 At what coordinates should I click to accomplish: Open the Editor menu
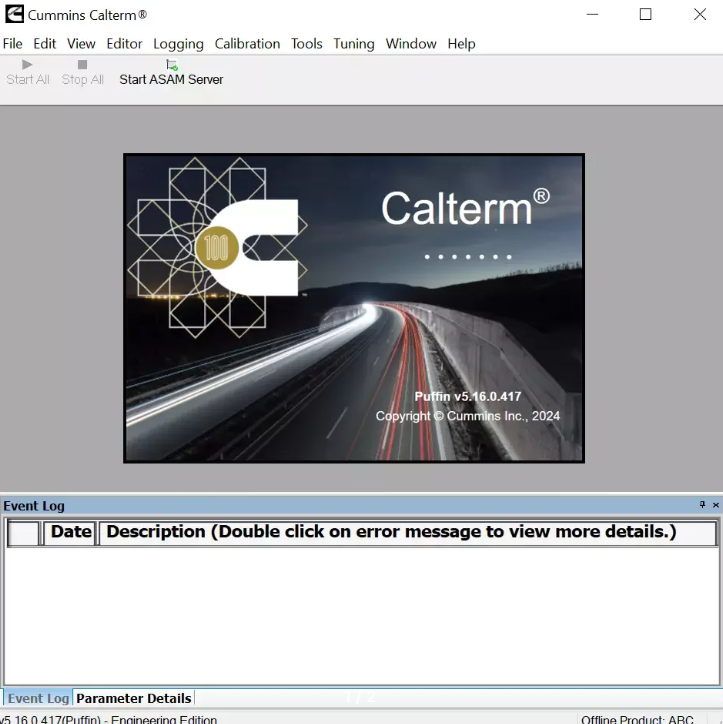pos(124,44)
